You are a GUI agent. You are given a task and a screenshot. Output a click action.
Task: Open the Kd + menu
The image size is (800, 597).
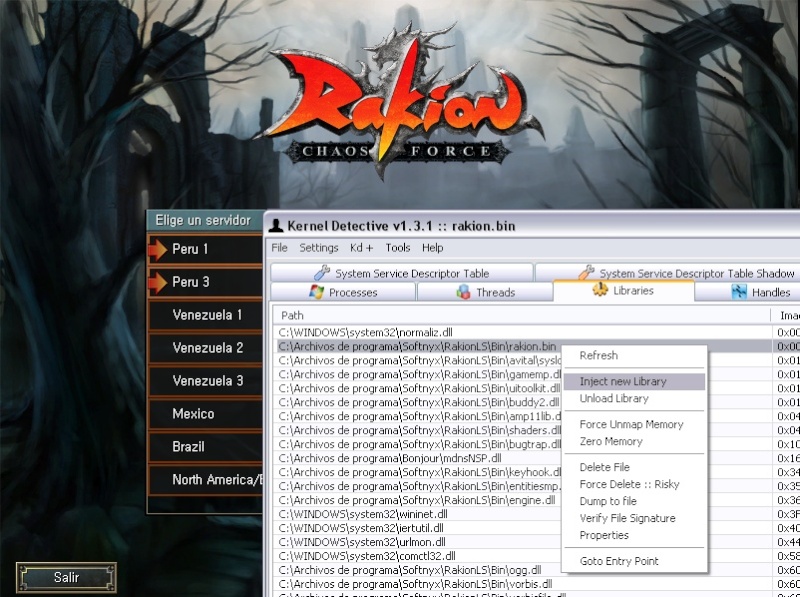pyautogui.click(x=361, y=247)
